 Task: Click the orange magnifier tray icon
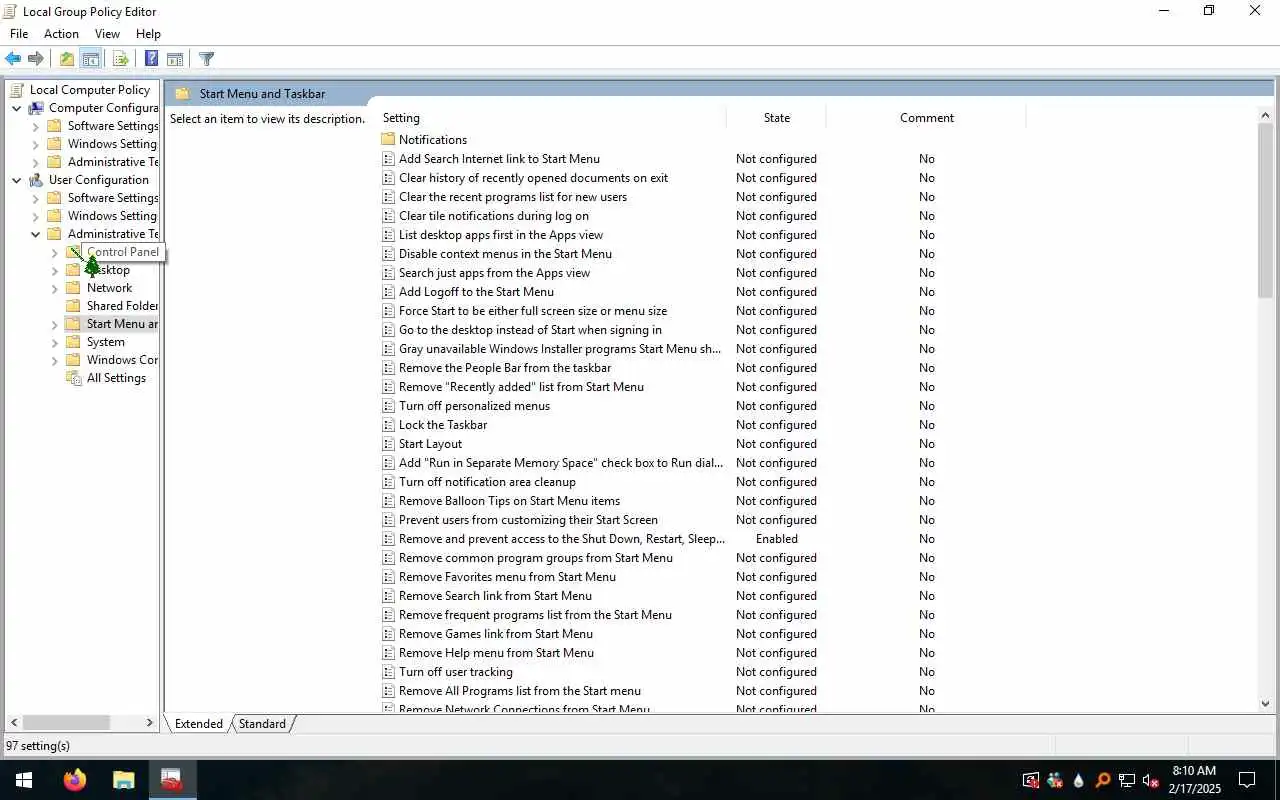click(x=1103, y=780)
